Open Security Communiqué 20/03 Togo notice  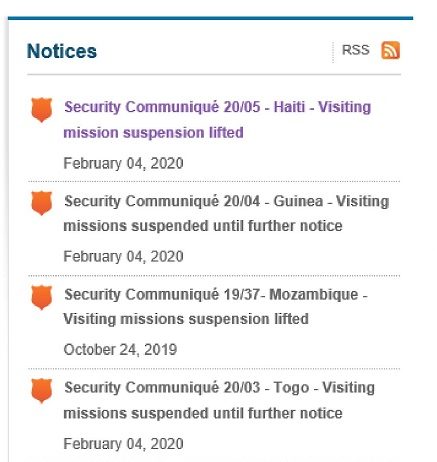tap(219, 400)
